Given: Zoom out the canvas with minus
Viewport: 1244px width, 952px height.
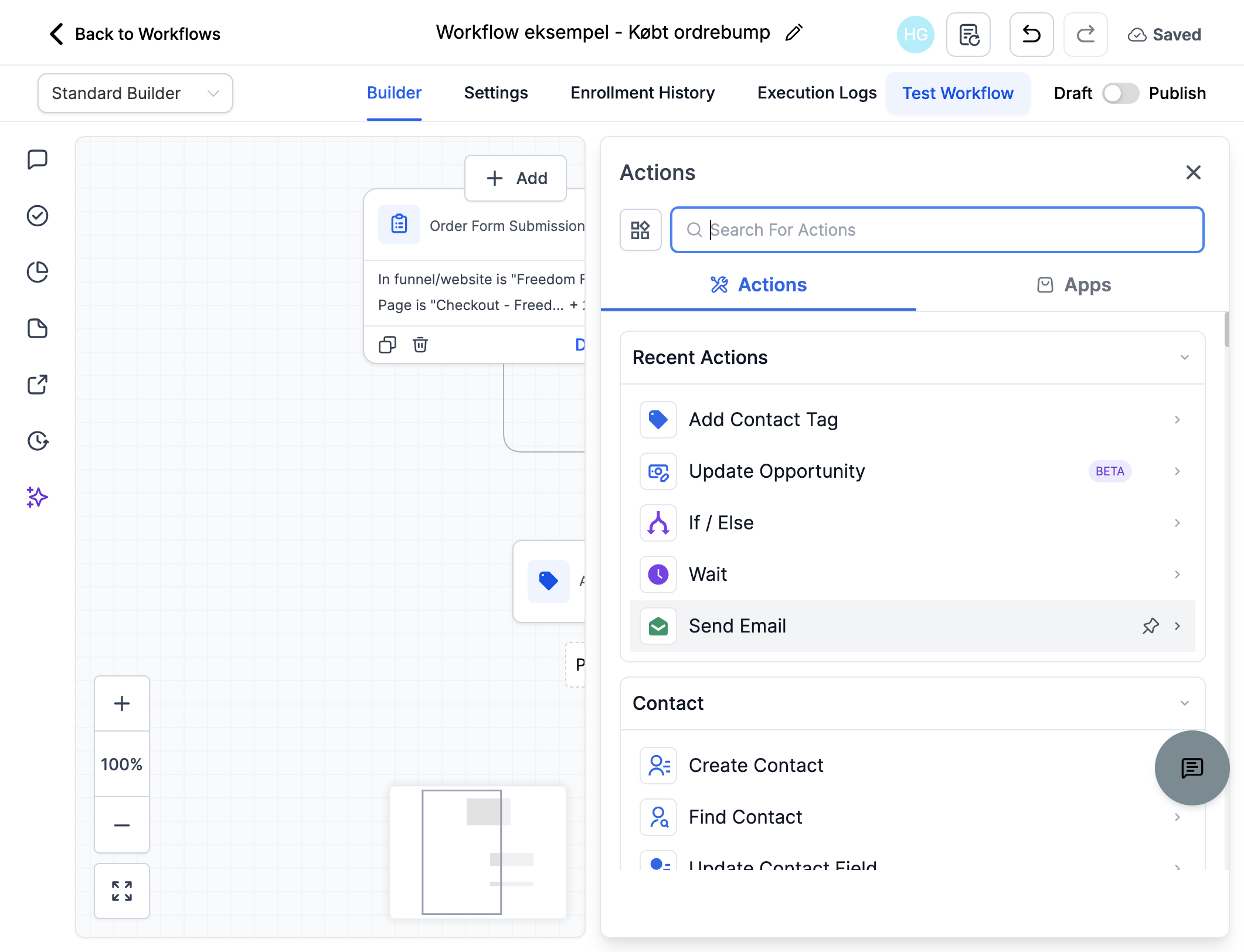Looking at the screenshot, I should coord(122,825).
